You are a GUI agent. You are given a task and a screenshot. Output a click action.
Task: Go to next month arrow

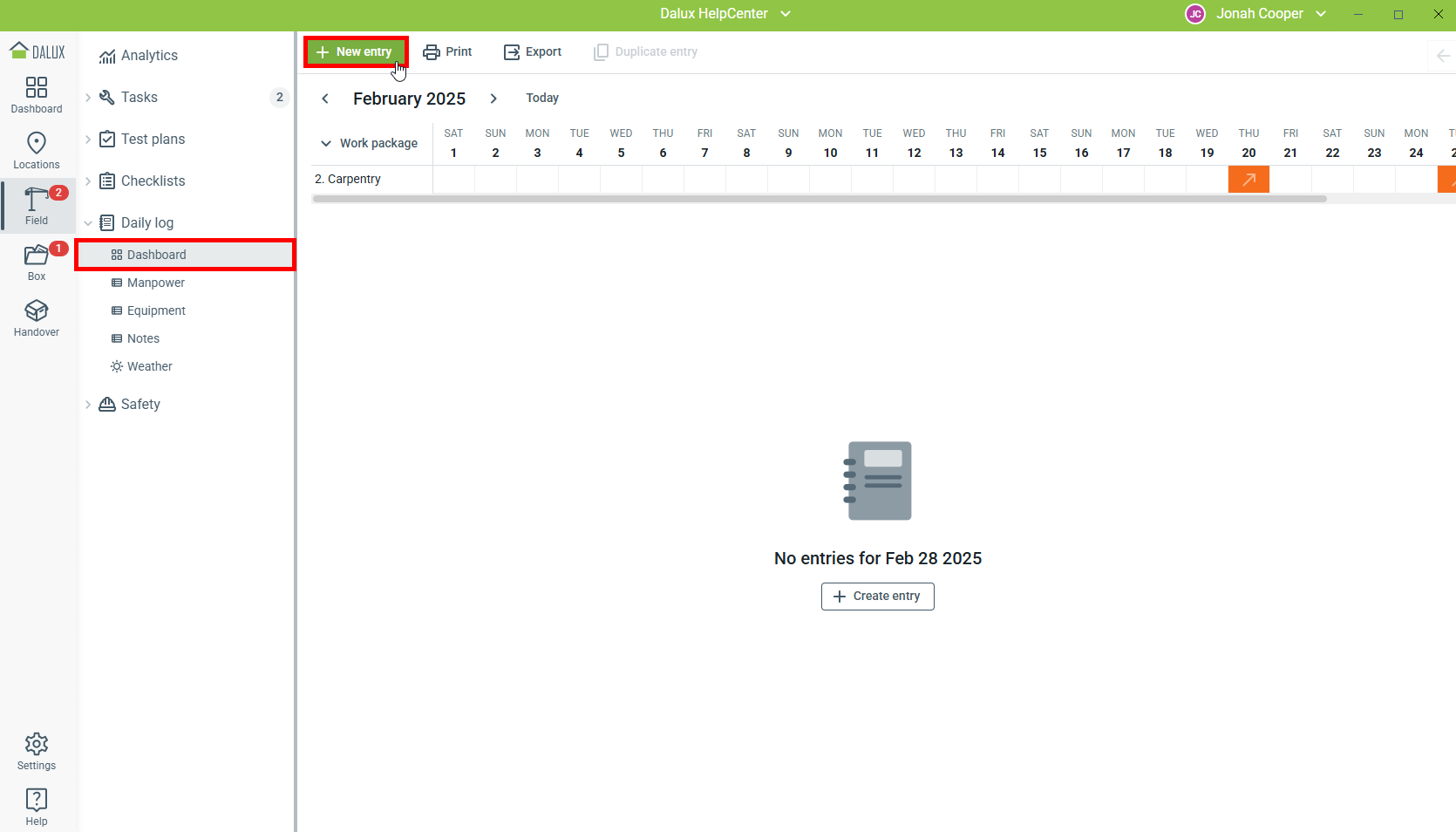pyautogui.click(x=493, y=99)
